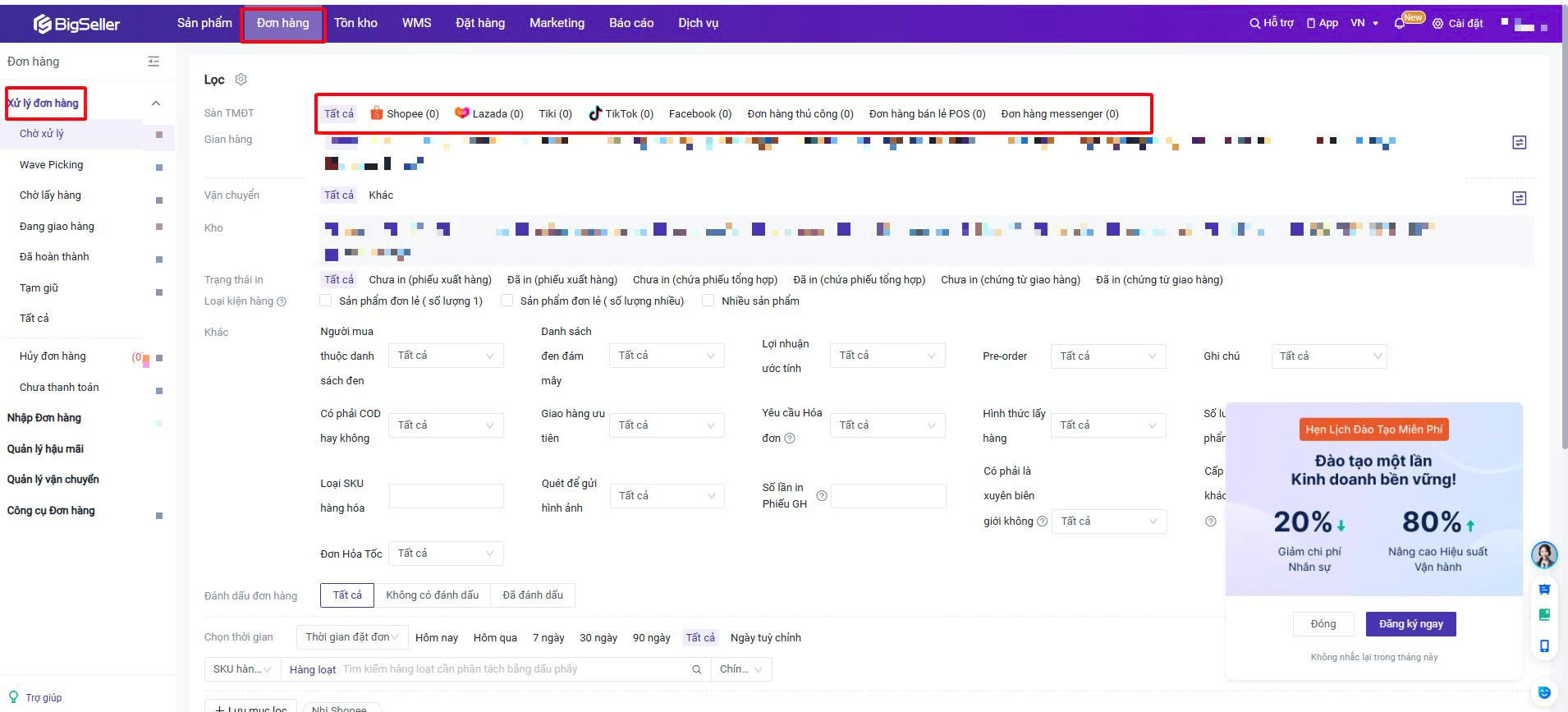The image size is (1568, 712).
Task: Dismiss the promo with Đóng button
Action: pyautogui.click(x=1323, y=624)
